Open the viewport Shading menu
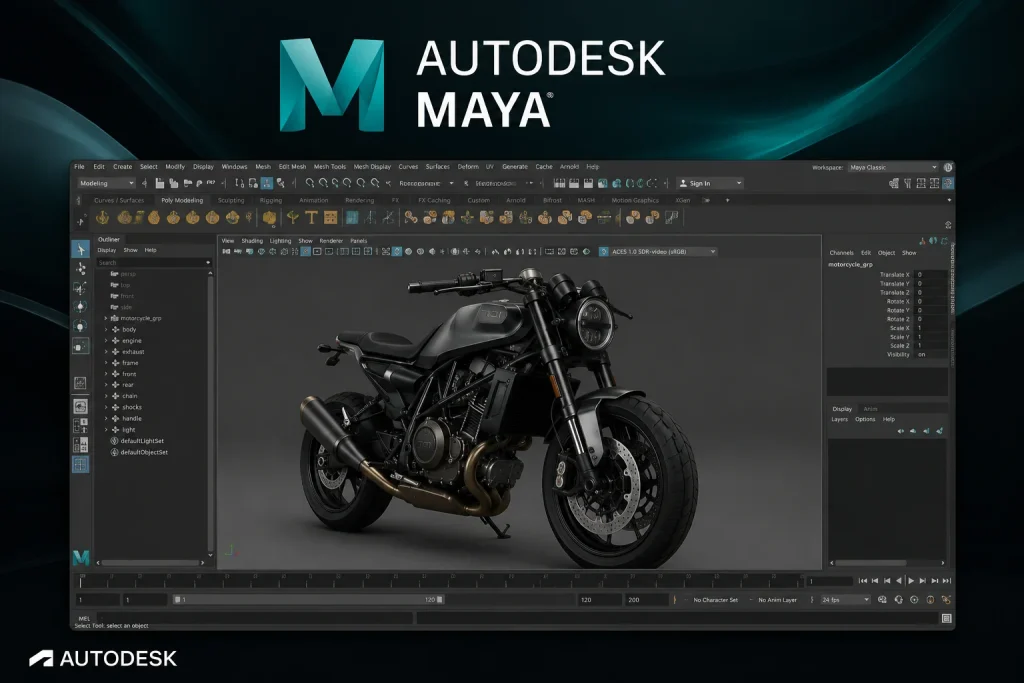1024x683 pixels. point(252,241)
